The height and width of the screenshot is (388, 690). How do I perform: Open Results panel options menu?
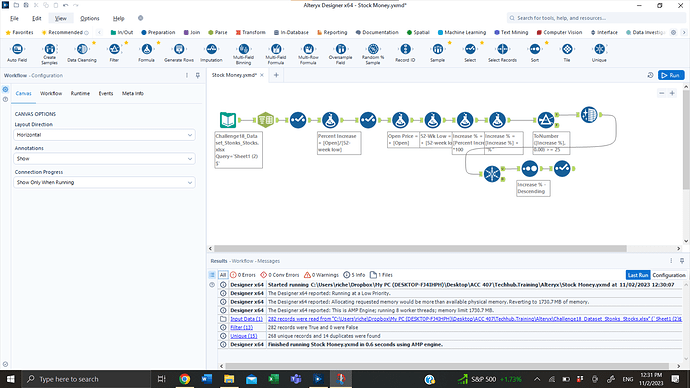[x=671, y=261]
